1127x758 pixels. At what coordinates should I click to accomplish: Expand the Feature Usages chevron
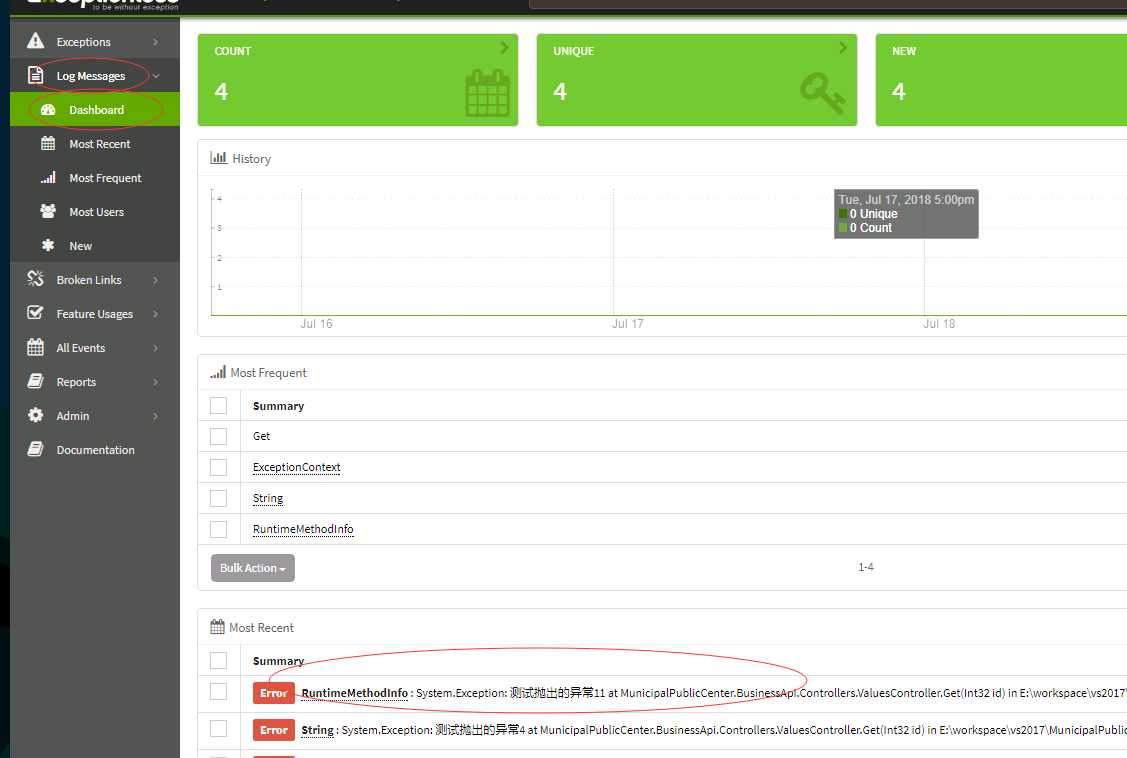click(x=155, y=314)
